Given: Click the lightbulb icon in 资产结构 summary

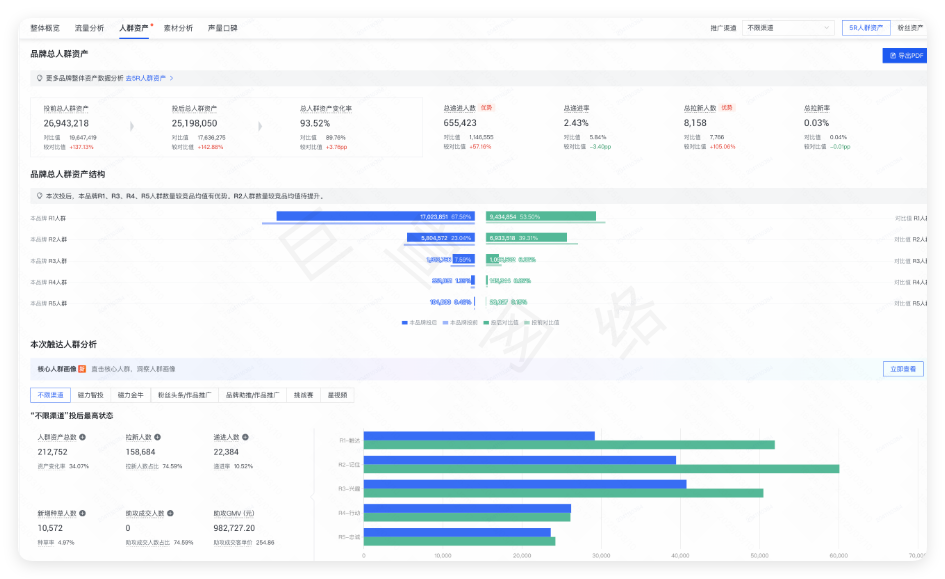Looking at the screenshot, I should (x=40, y=196).
